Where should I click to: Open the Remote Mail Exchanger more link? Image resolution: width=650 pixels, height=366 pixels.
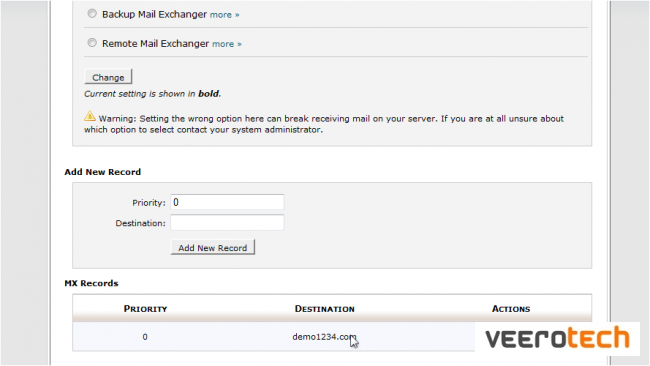227,44
